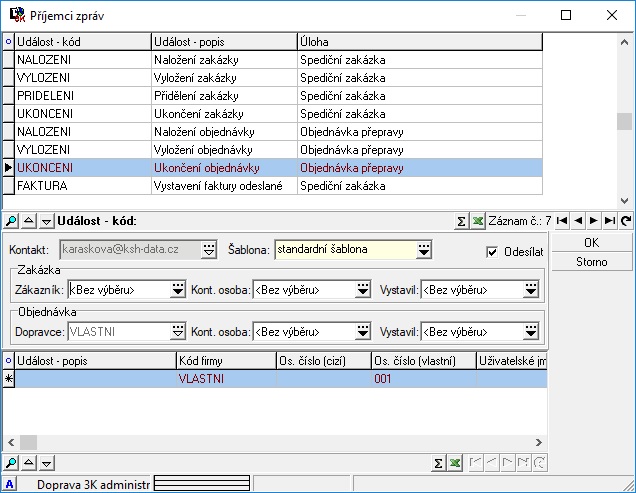Image resolution: width=636 pixels, height=493 pixels.
Task: Click the magnifier icon in the bottom toolbar
Action: [x=11, y=463]
